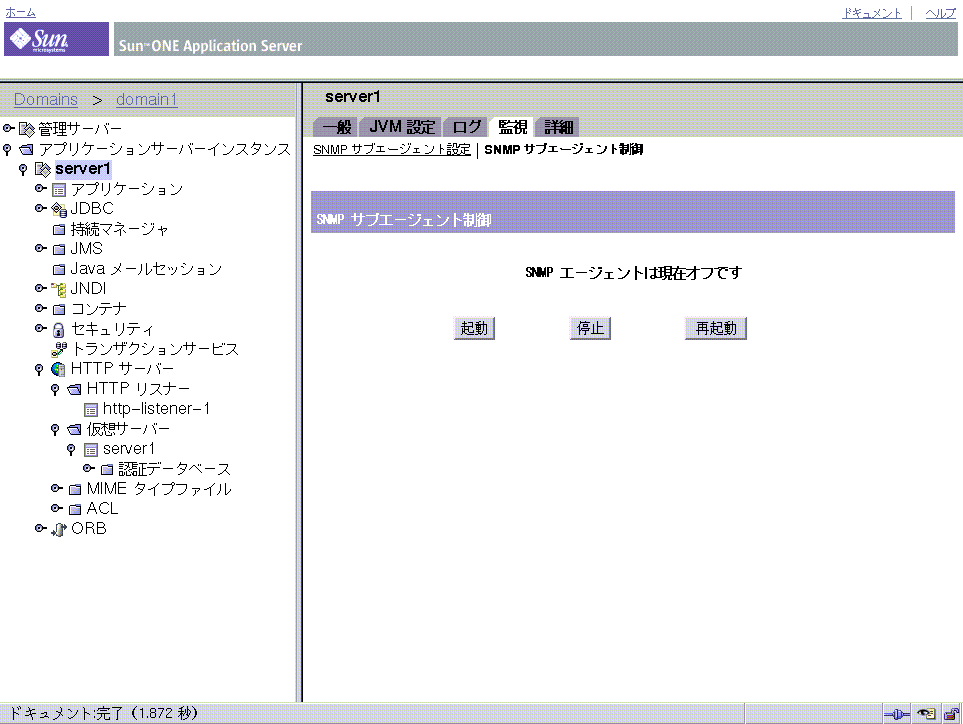Screen dimensions: 963x724
Task: Switch to the 一般 tab
Action: pyautogui.click(x=337, y=127)
